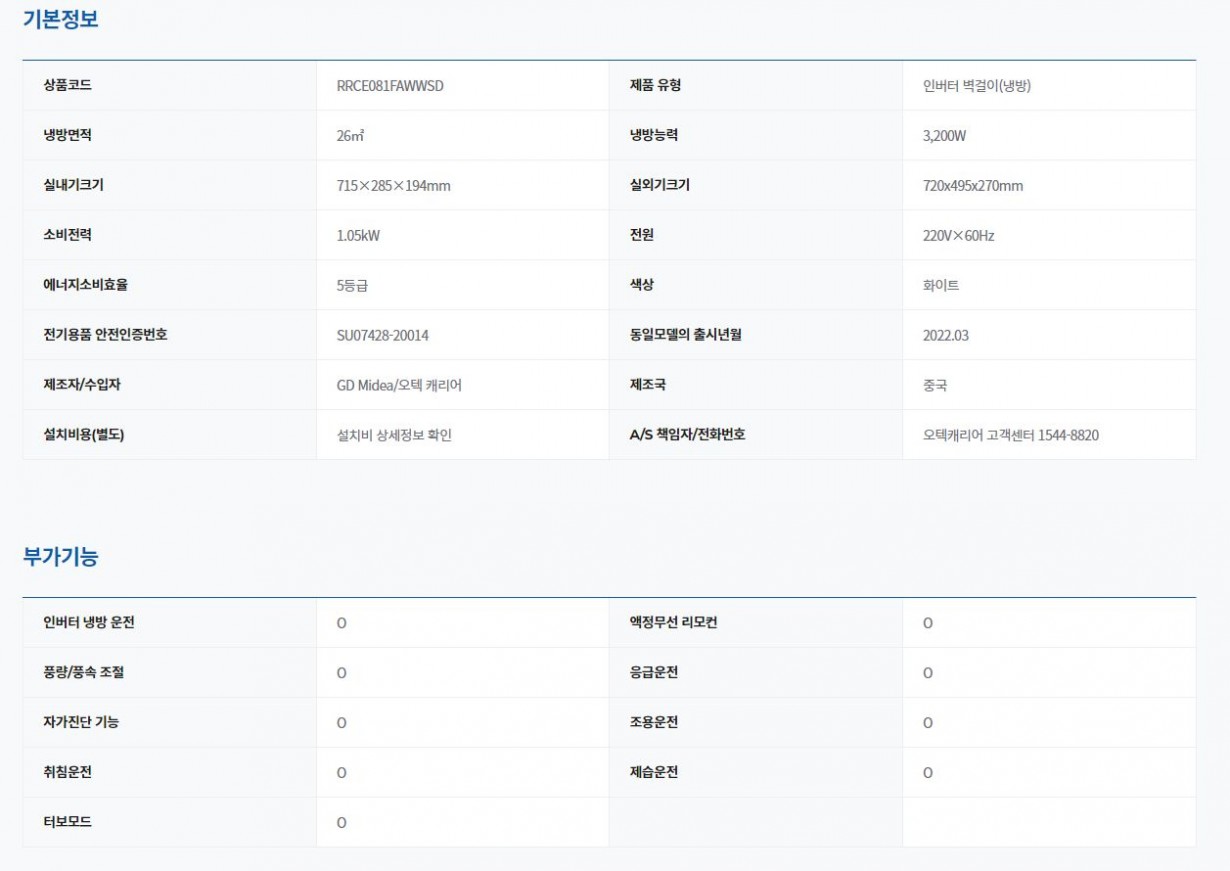Click the 자가진단 기능 feature label

click(81, 722)
